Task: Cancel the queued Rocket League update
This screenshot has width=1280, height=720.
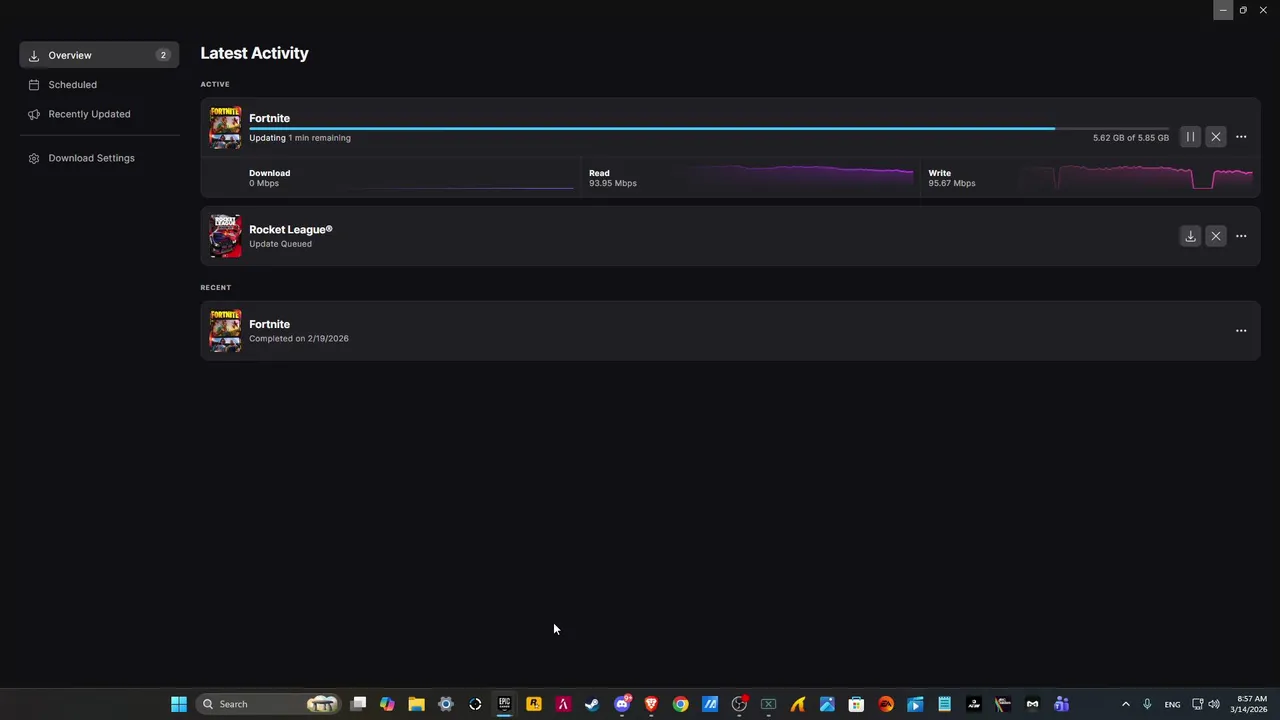Action: pyautogui.click(x=1215, y=236)
